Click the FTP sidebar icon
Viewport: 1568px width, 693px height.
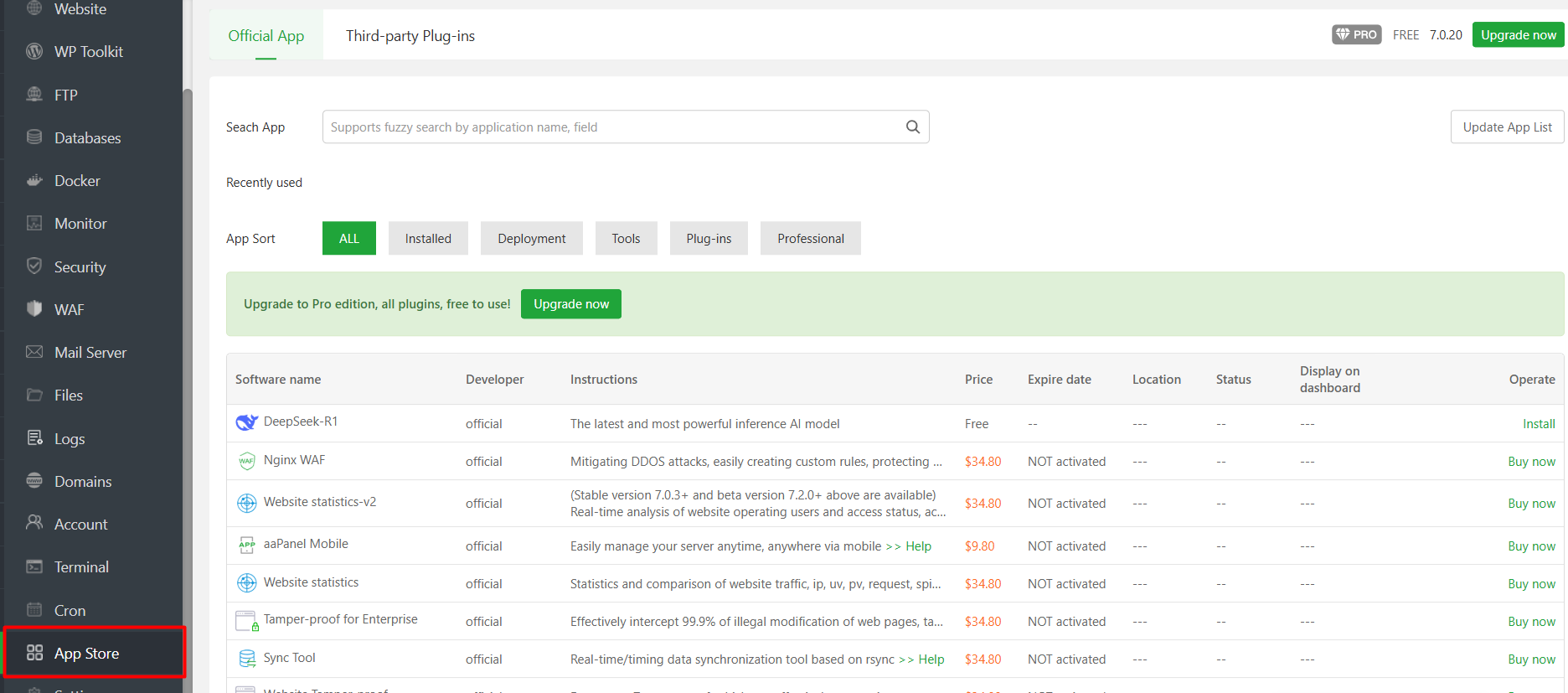coord(34,95)
